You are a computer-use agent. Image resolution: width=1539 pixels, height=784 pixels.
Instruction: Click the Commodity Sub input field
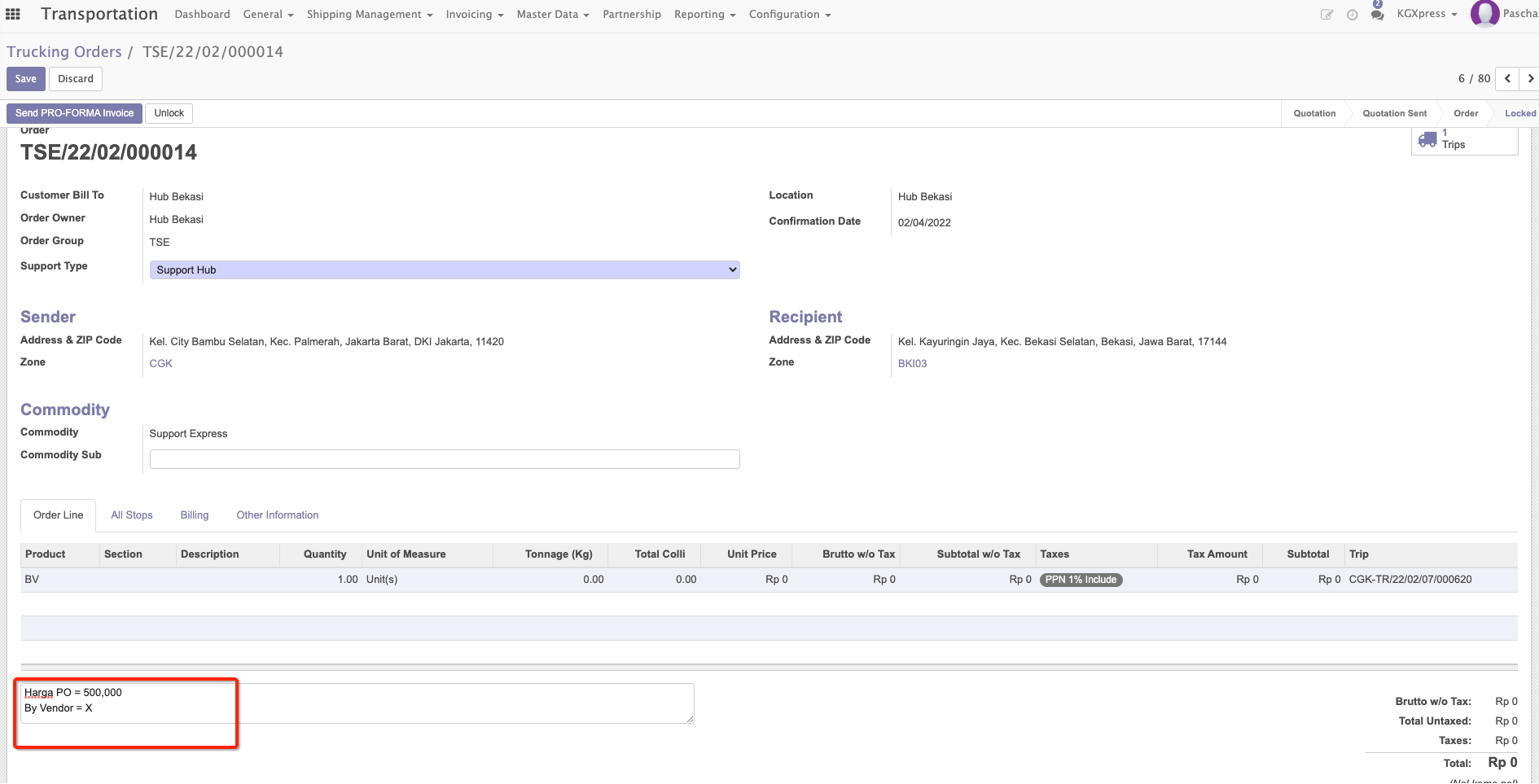click(x=445, y=459)
